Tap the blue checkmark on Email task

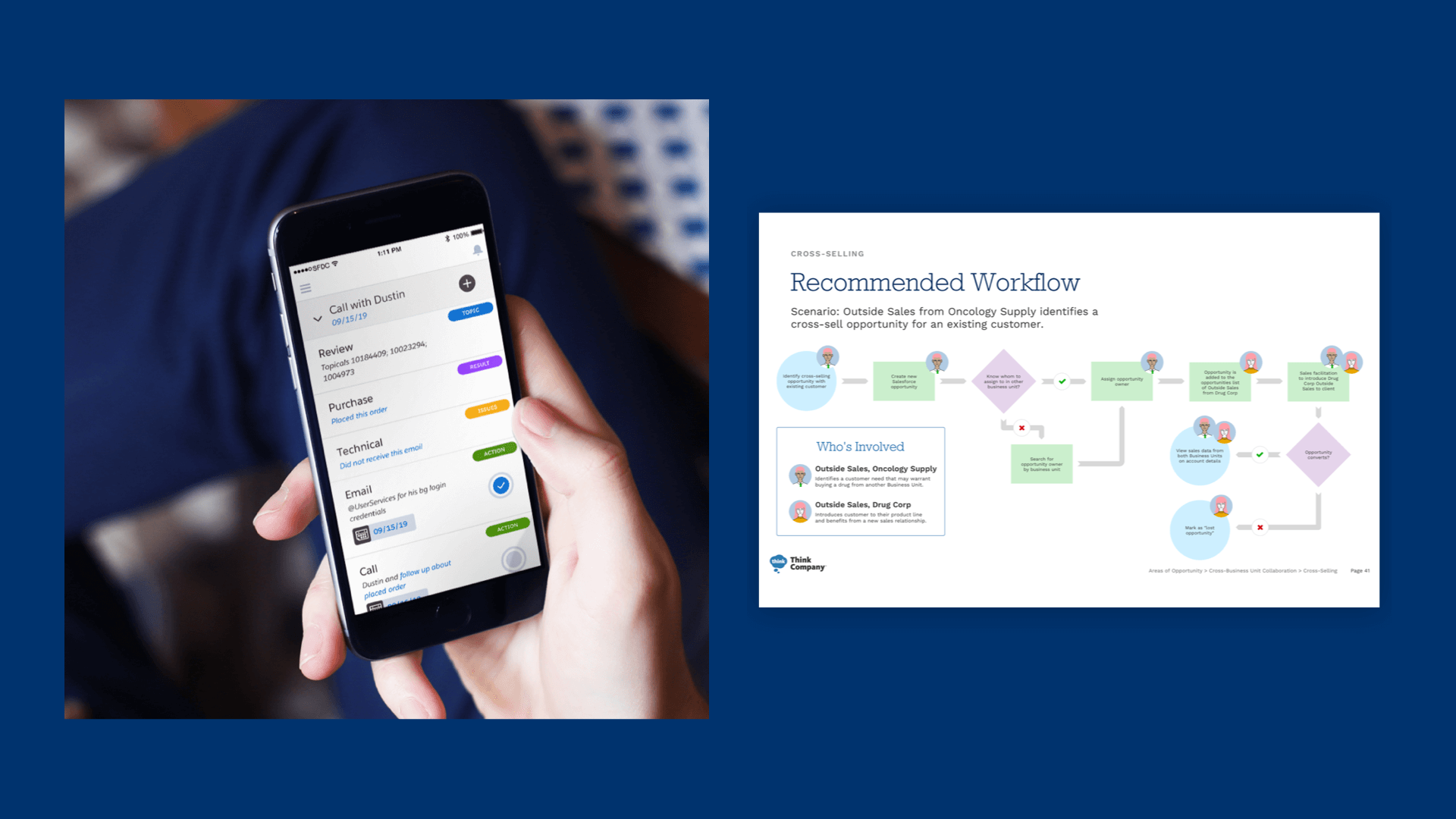click(x=501, y=485)
